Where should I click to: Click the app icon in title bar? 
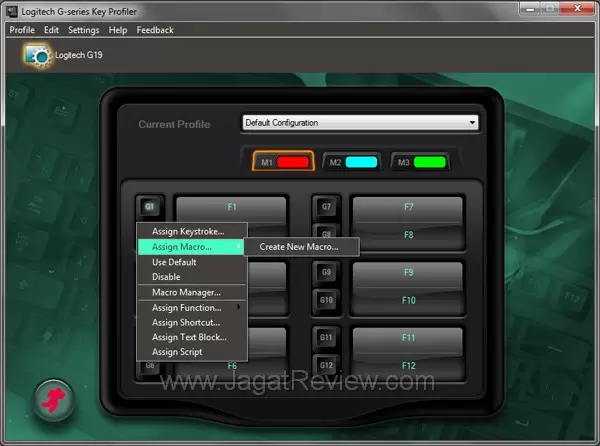coord(12,11)
